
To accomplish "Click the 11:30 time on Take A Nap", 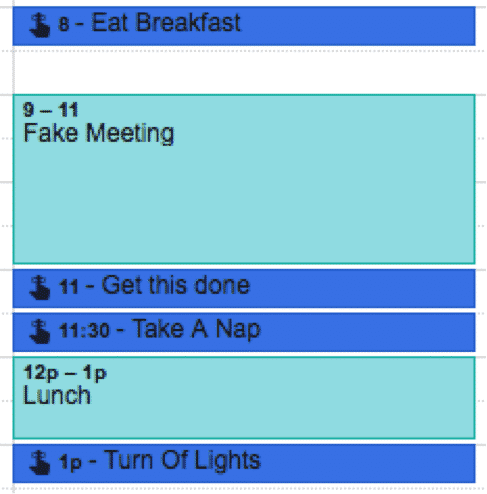I will (84, 331).
